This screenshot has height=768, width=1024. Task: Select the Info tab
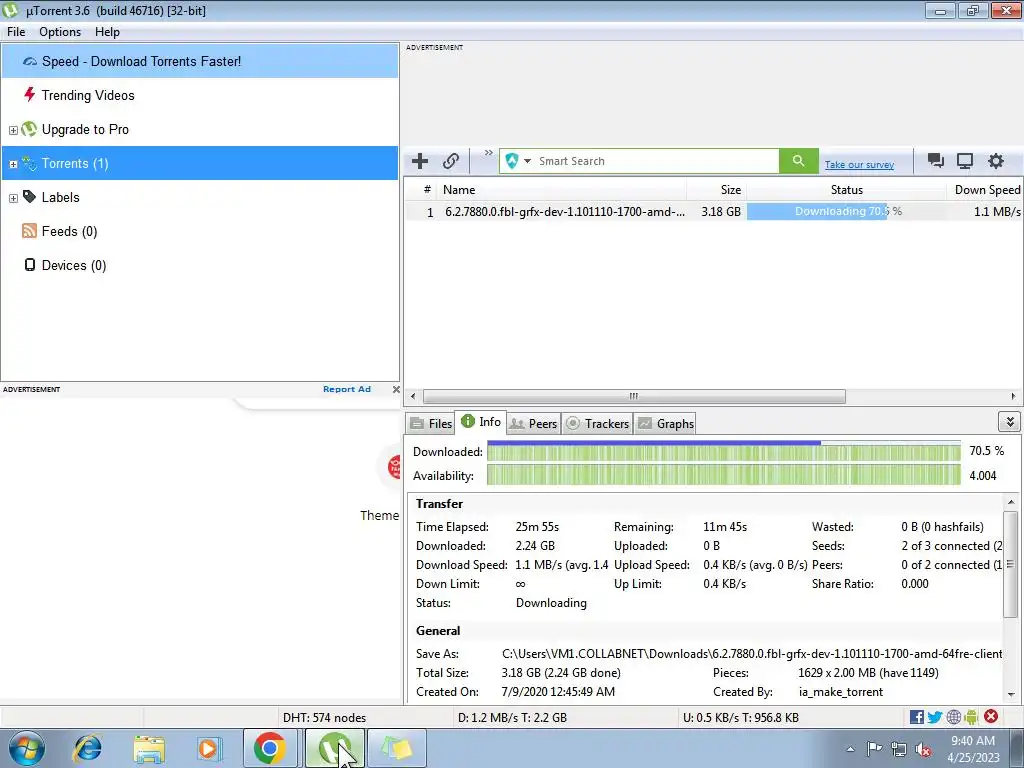point(481,422)
